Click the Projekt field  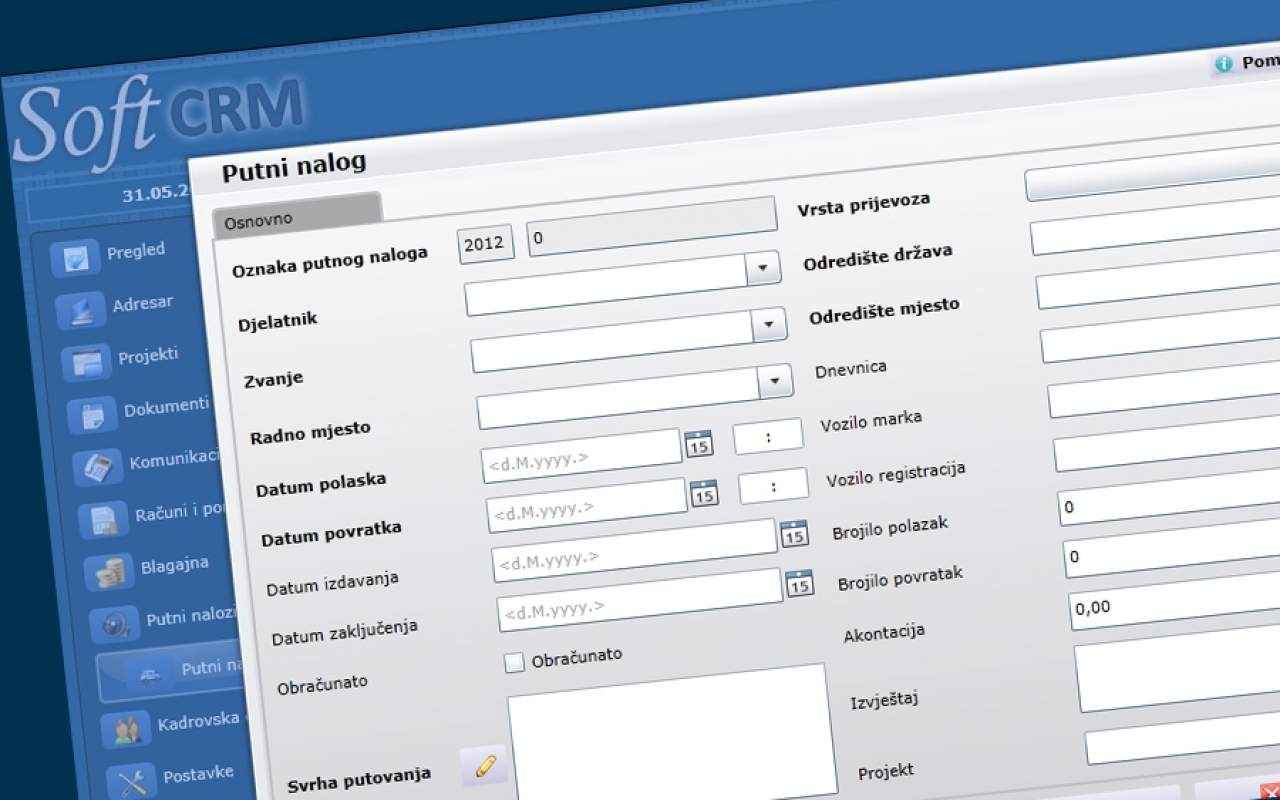pyautogui.click(x=1183, y=740)
